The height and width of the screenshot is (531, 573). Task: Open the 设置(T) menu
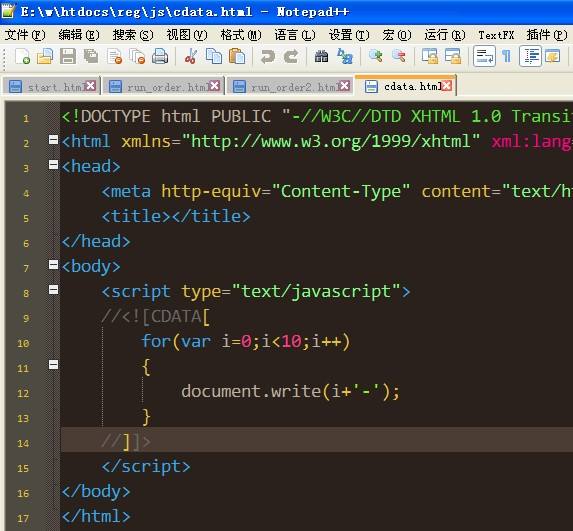coord(349,35)
